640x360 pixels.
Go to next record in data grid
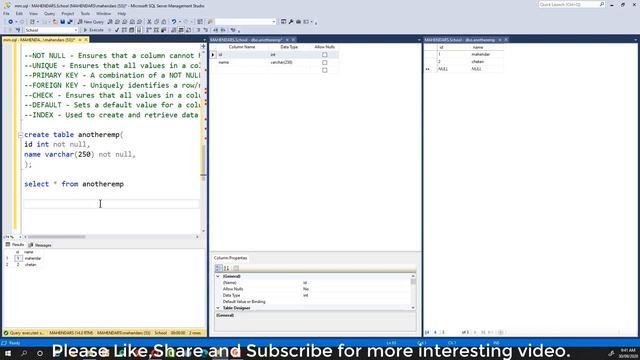click(475, 332)
